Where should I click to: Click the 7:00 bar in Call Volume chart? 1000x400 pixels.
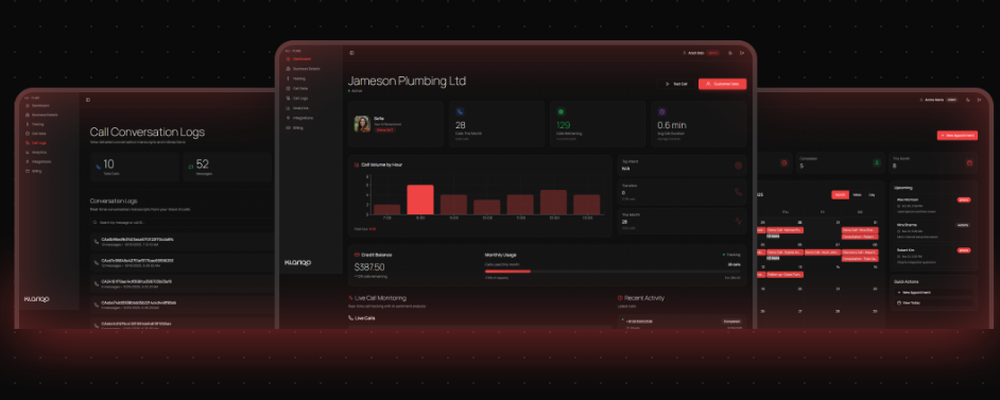click(x=387, y=209)
